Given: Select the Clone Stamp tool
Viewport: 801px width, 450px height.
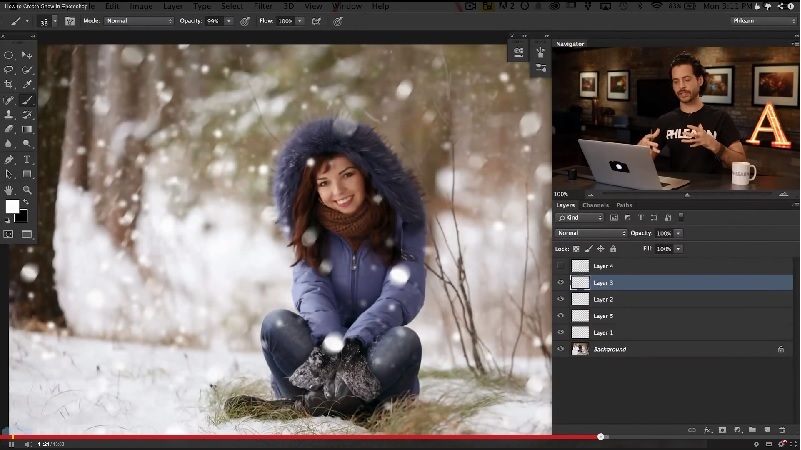Looking at the screenshot, I should 9,115.
